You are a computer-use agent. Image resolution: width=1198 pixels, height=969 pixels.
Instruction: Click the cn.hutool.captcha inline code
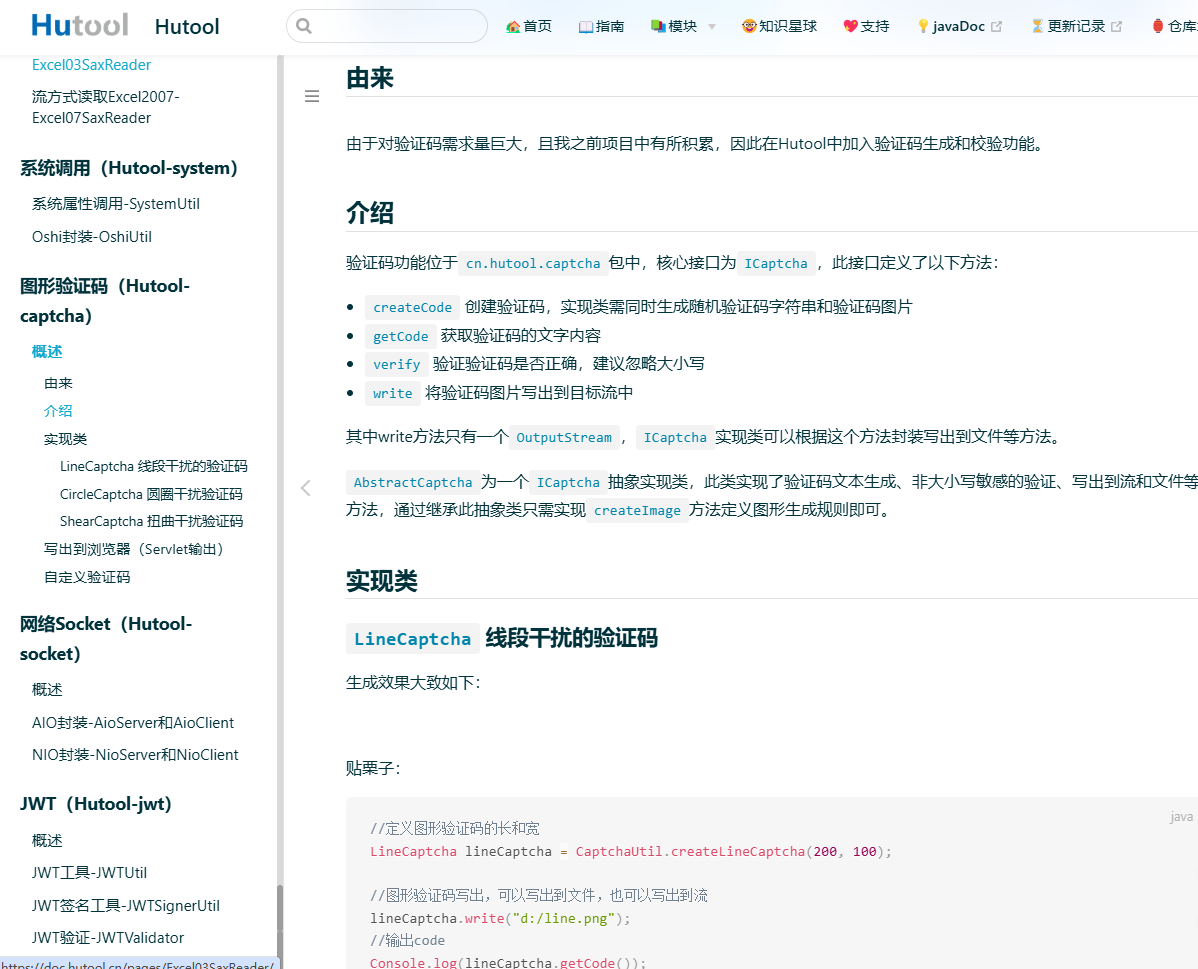coord(533,264)
